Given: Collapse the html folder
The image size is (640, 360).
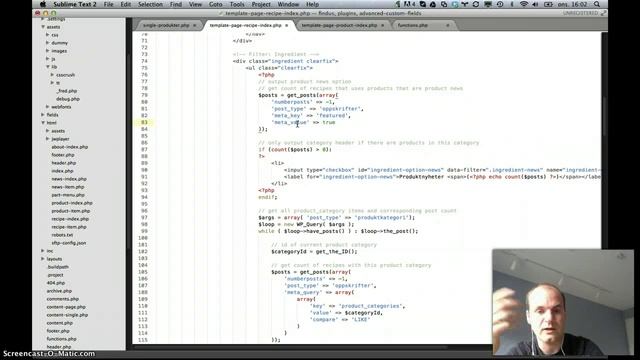Looking at the screenshot, I should (x=43, y=123).
